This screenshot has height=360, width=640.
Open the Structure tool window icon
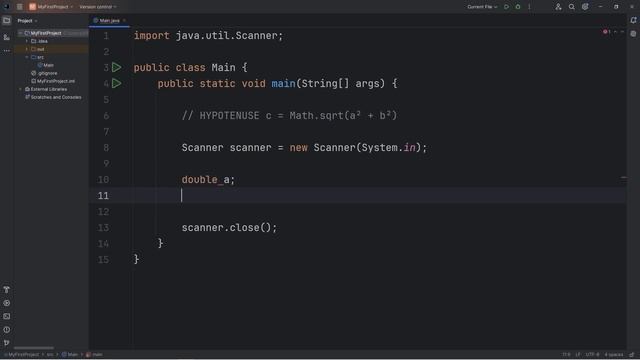[x=7, y=37]
